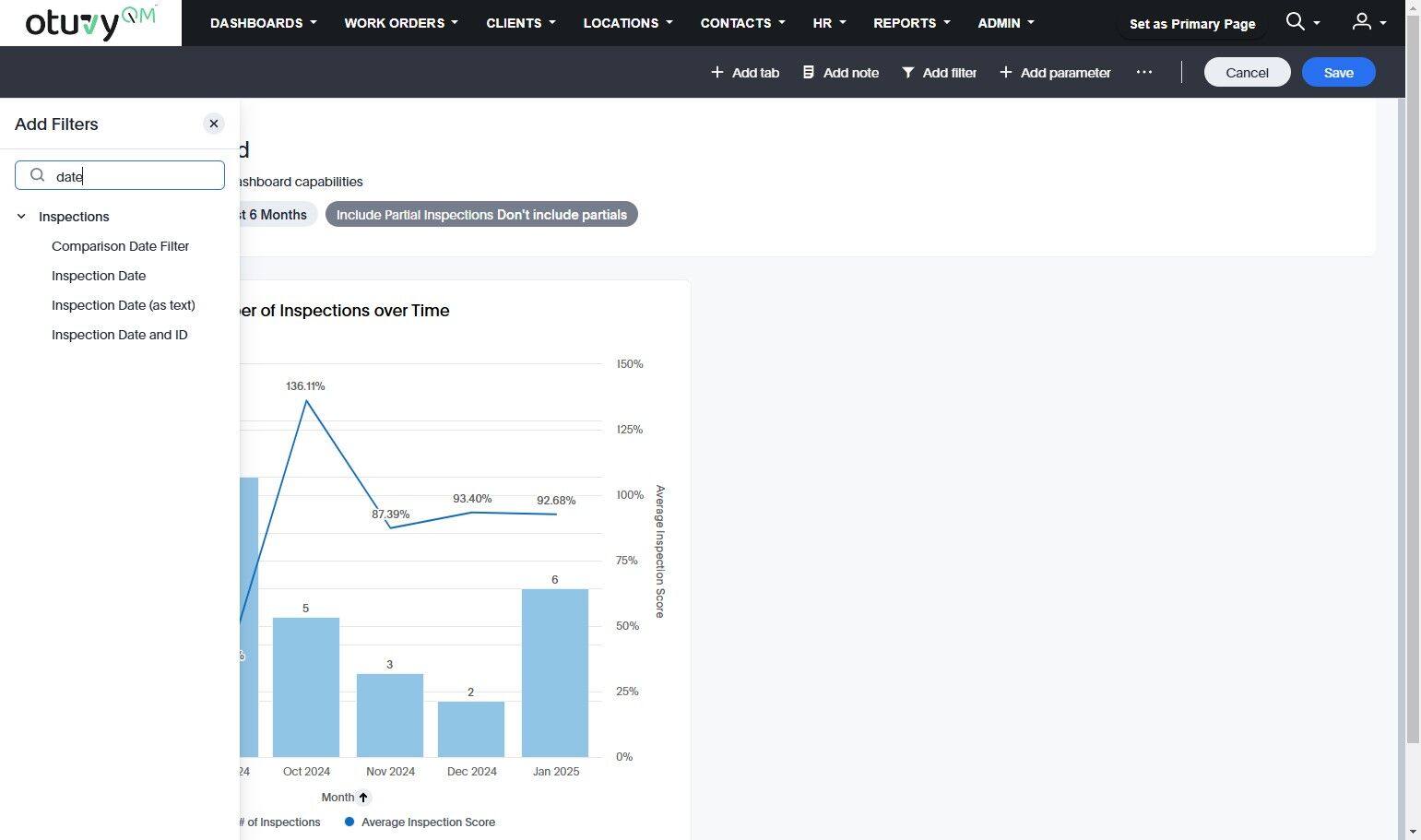Click the filter search input field
1421x840 pixels.
(120, 175)
